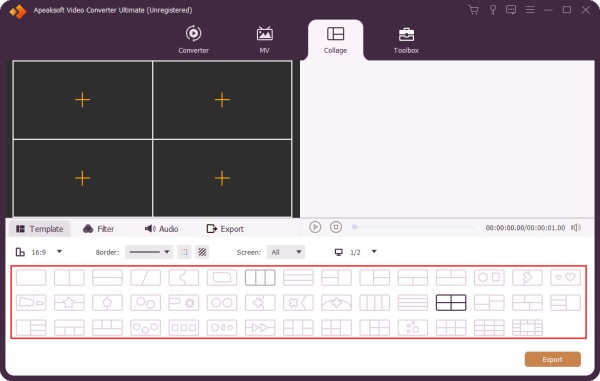Screen dimensions: 600x381
Task: Click the border color picker button
Action: click(184, 252)
